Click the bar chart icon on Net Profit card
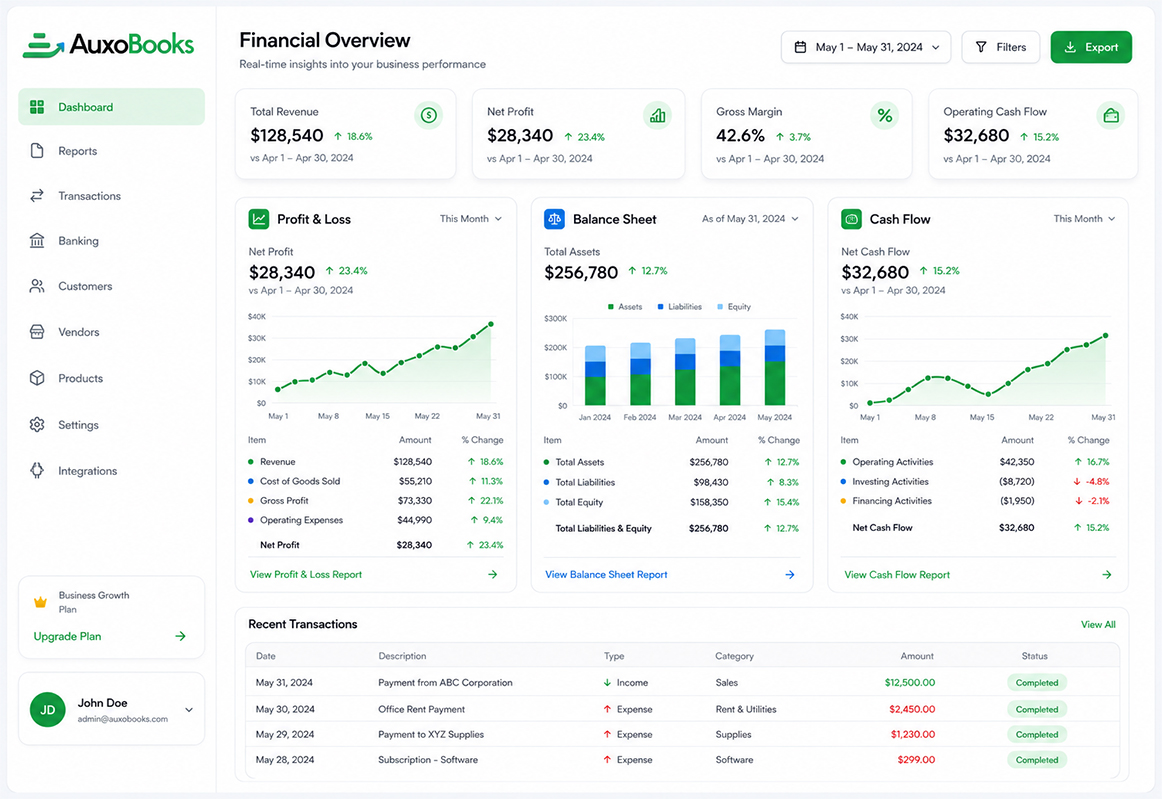This screenshot has width=1162, height=799. pos(657,115)
